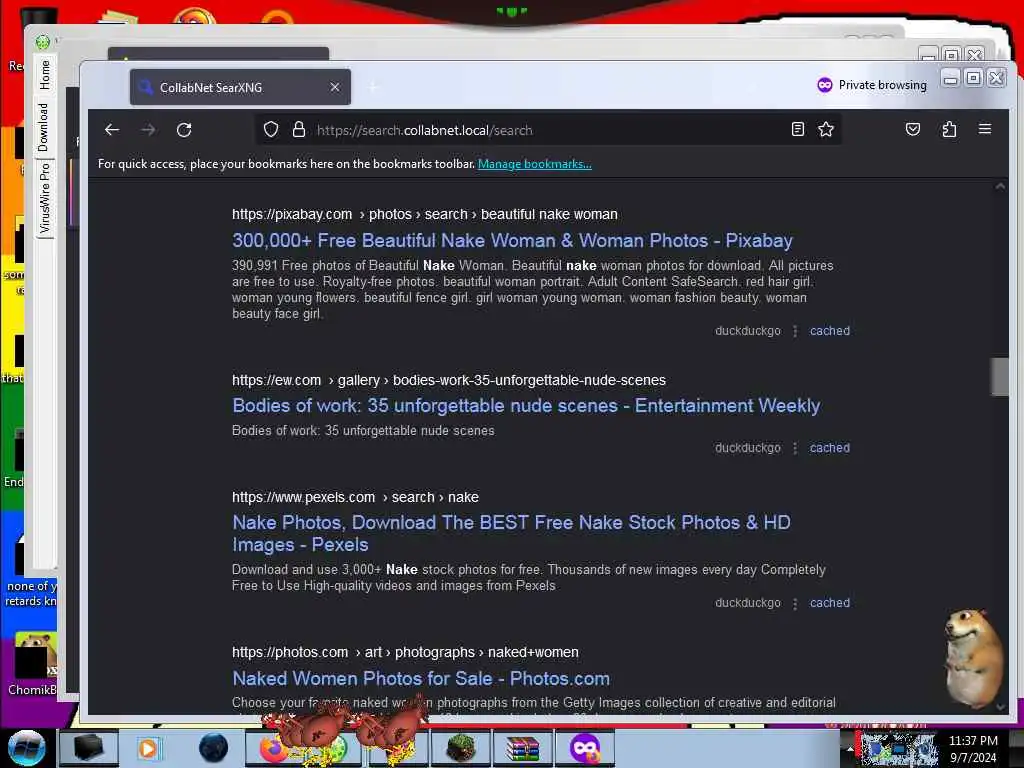Click the https://photos.com URL text

290,652
